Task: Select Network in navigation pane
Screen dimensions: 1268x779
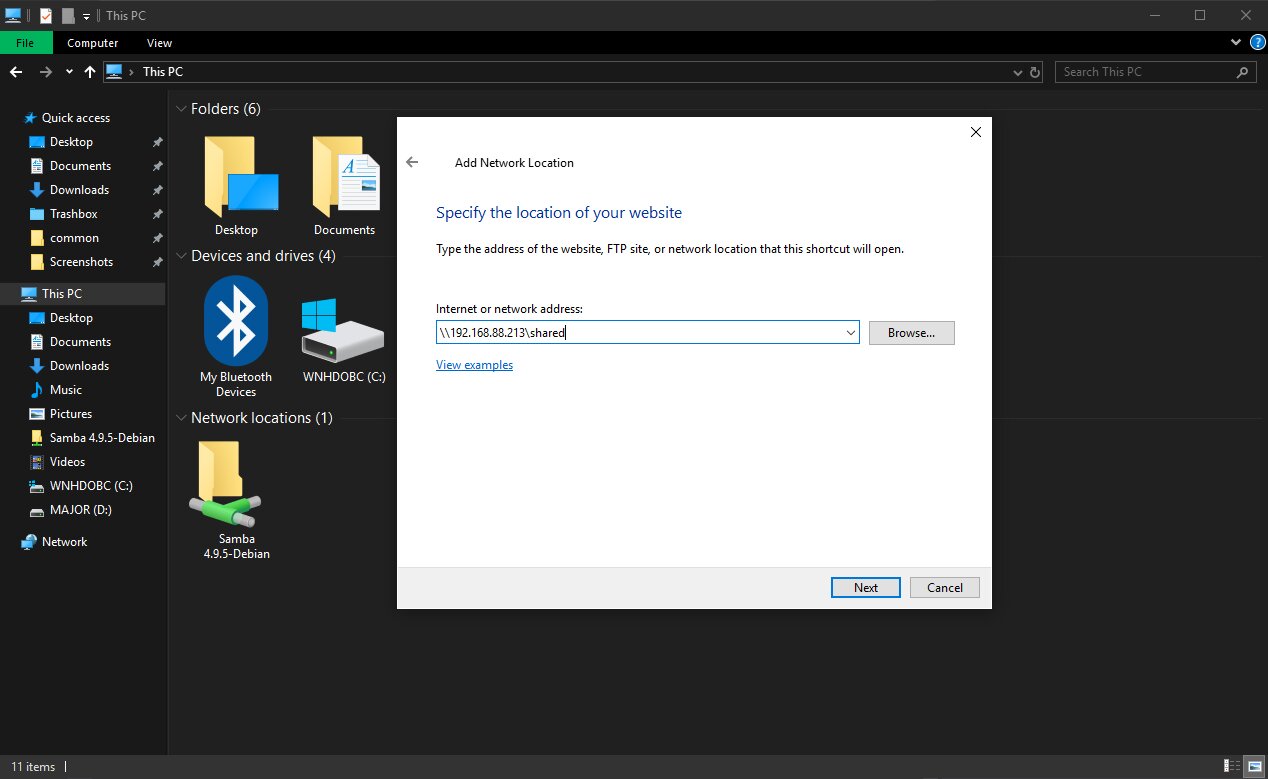Action: click(x=64, y=542)
